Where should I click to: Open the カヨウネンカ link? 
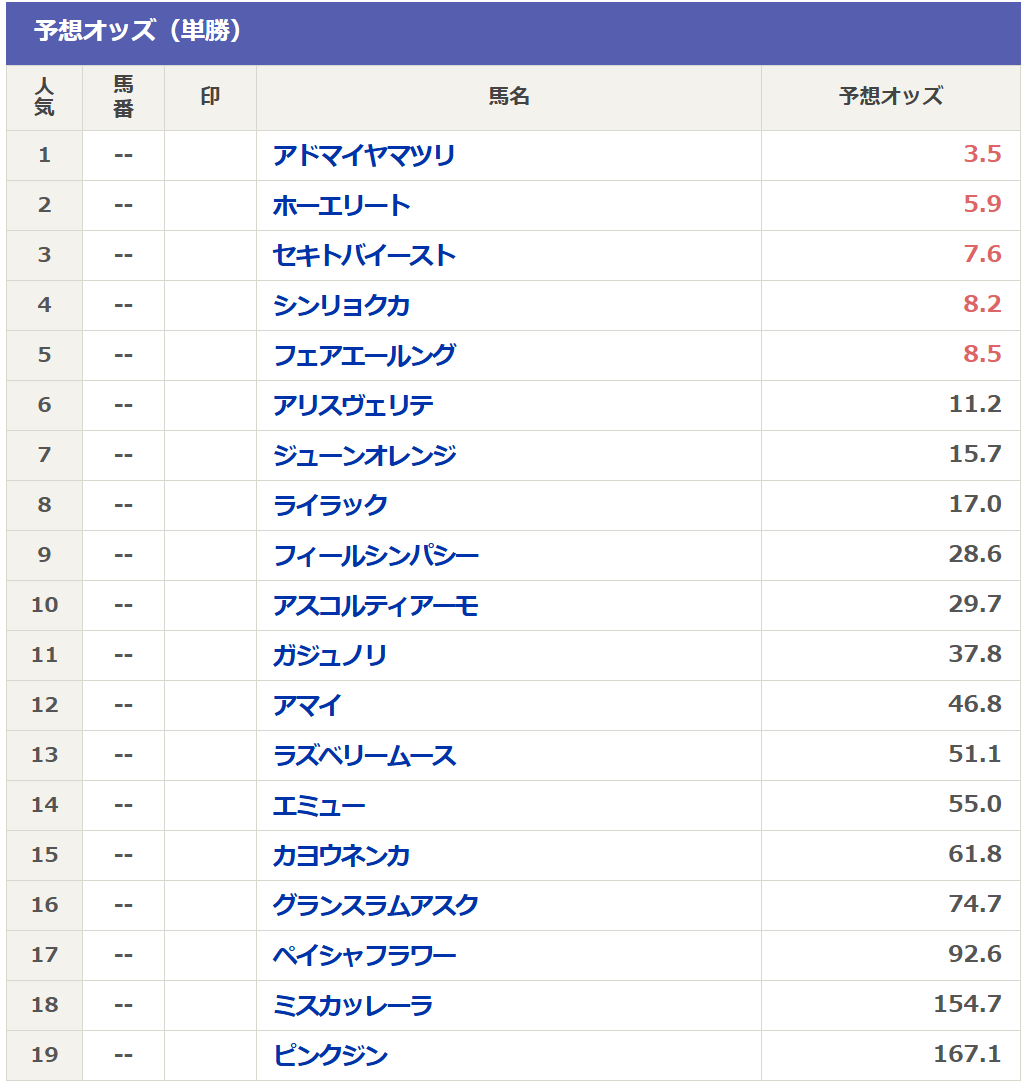click(341, 855)
